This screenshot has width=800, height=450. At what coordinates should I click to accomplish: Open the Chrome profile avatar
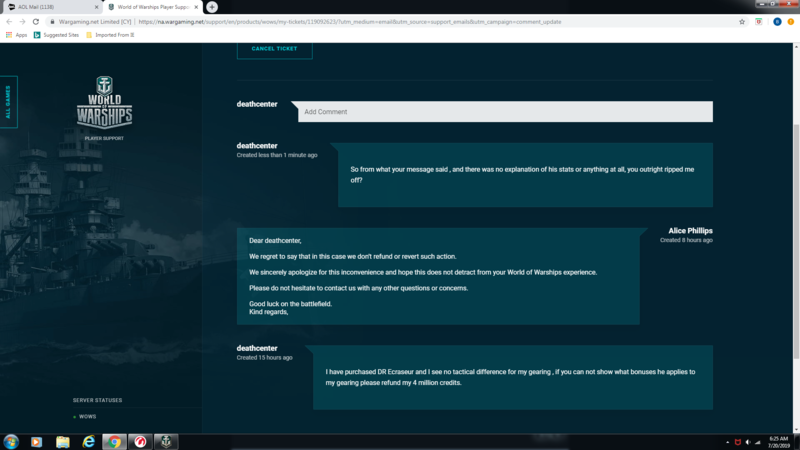point(777,22)
